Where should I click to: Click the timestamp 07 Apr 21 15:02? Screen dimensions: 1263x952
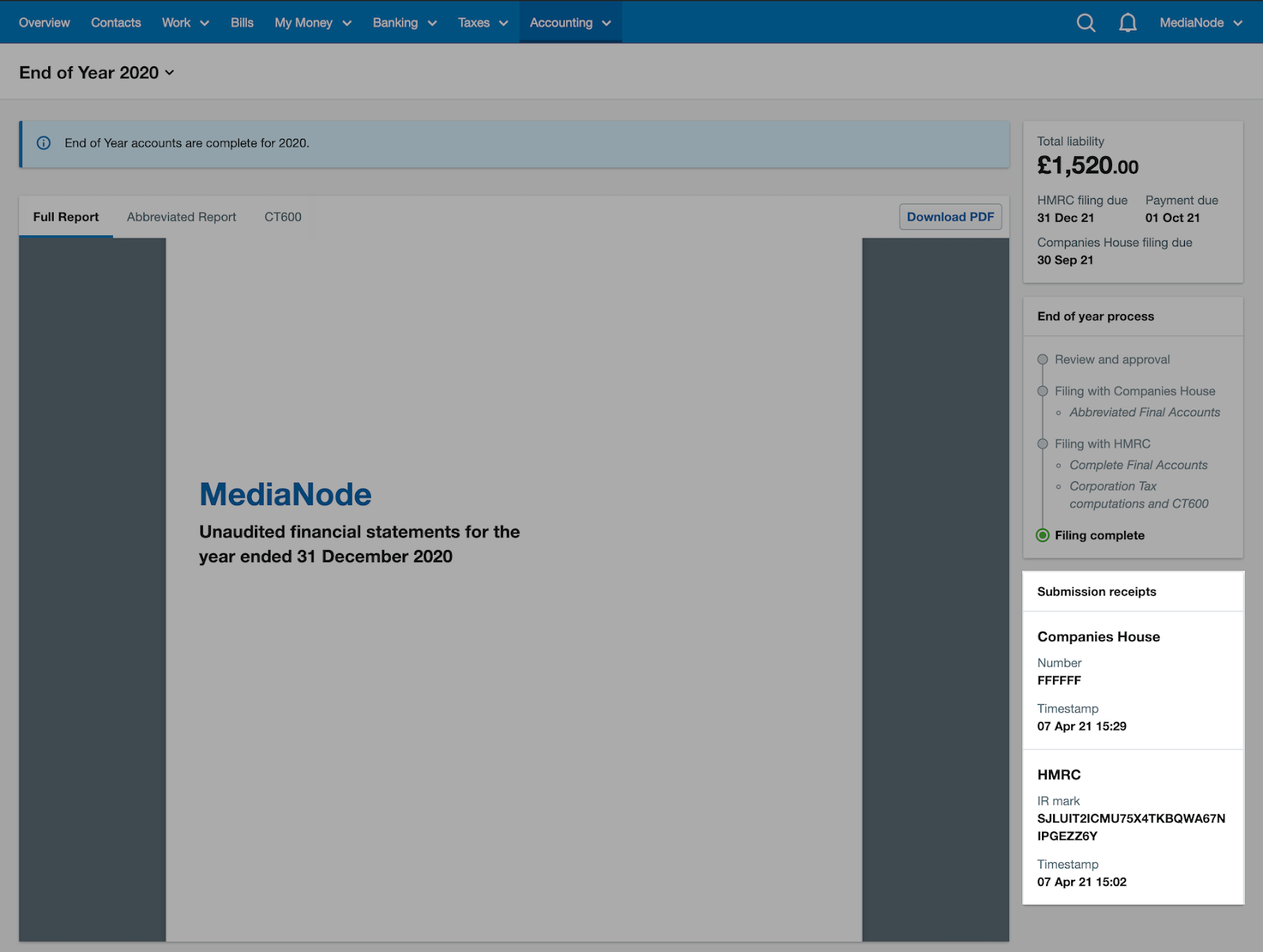[x=1081, y=882]
